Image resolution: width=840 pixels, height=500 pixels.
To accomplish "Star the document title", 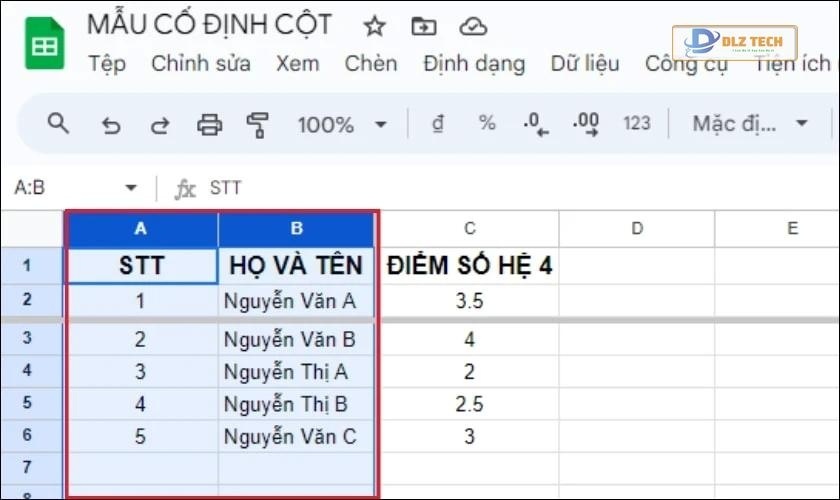I will 374,26.
